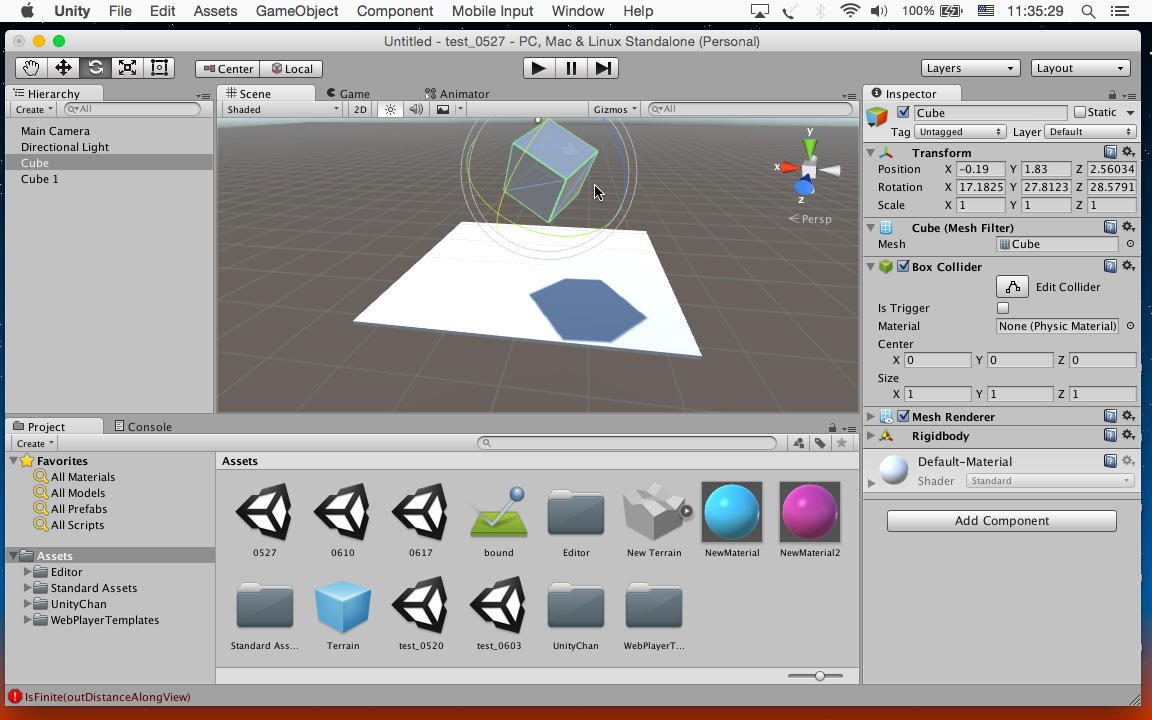Toggle scene lighting sun icon
The image size is (1152, 720).
(390, 110)
